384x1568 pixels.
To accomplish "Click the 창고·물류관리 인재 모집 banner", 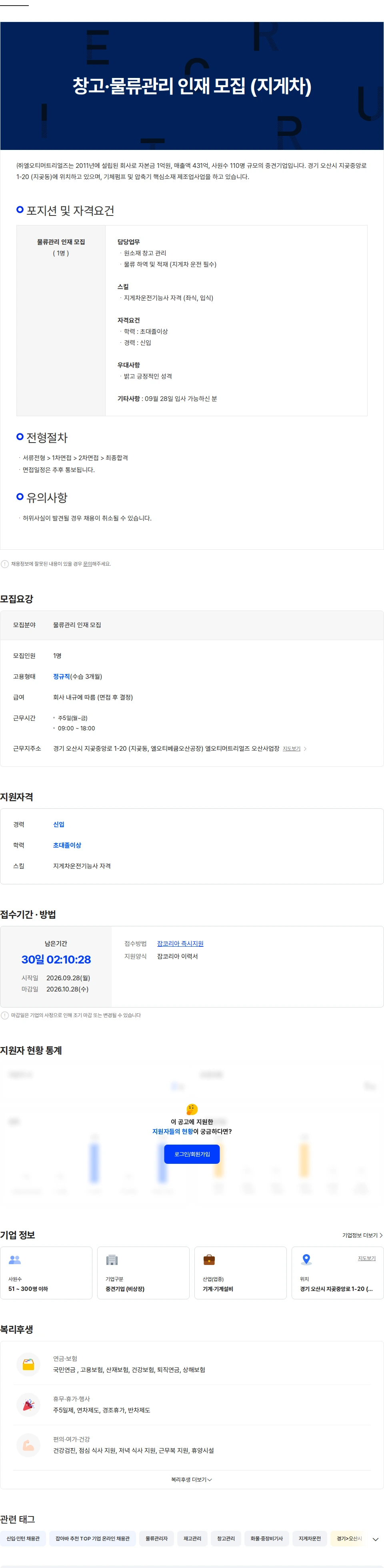I will [x=192, y=86].
